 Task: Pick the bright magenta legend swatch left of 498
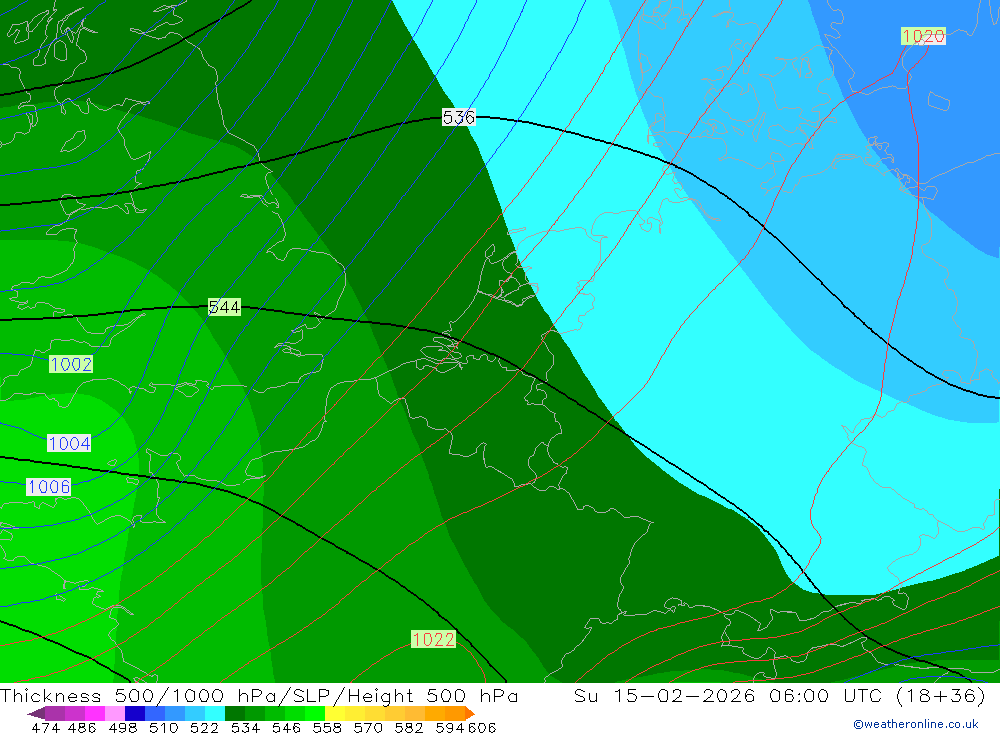click(x=94, y=713)
